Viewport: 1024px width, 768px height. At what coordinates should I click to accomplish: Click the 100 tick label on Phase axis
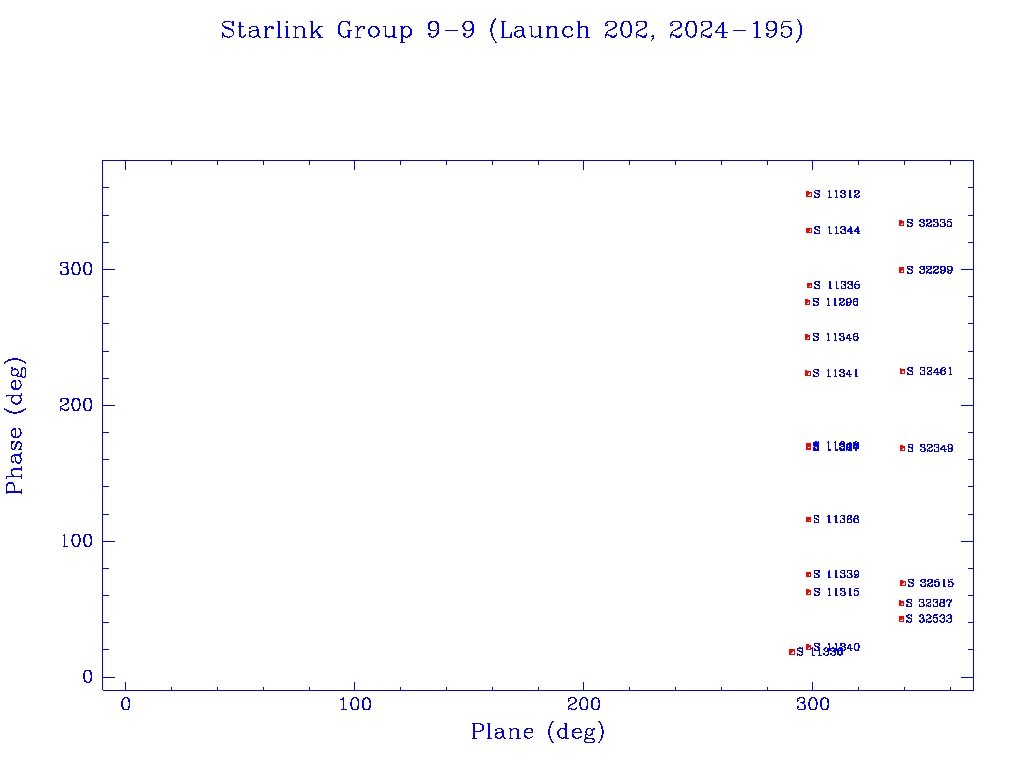(x=76, y=541)
